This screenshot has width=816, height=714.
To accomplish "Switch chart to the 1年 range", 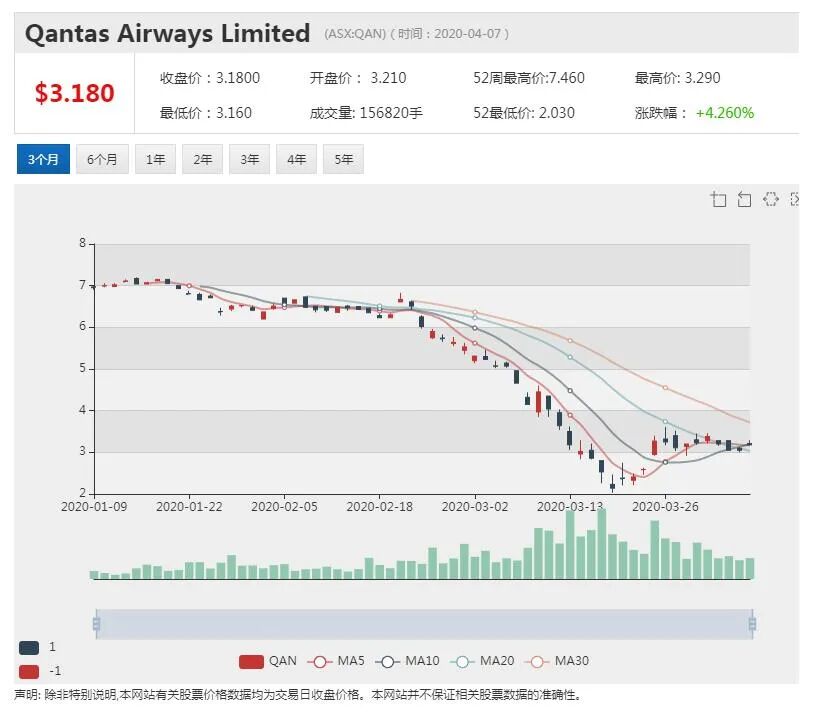I will (155, 159).
